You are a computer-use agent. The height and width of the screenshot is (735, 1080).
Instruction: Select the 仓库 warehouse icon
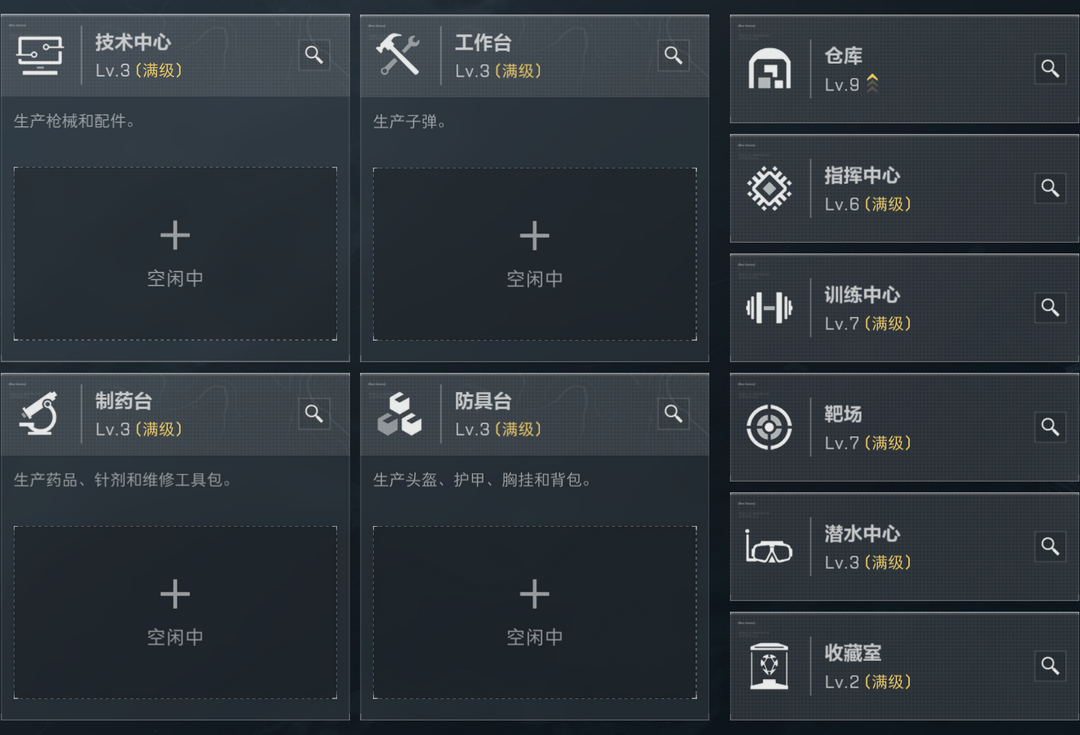pyautogui.click(x=769, y=69)
